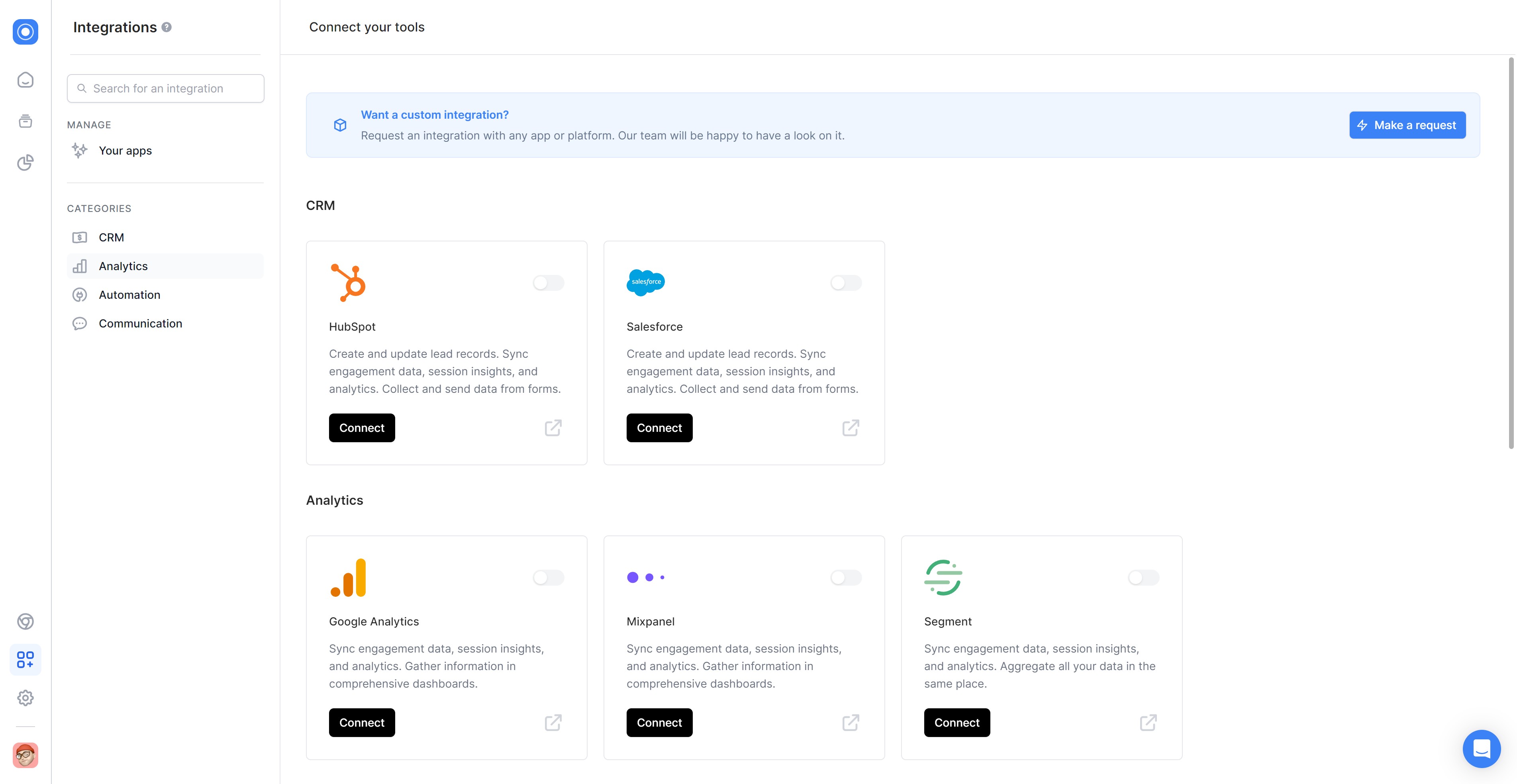
Task: Open Your apps under Manage
Action: point(125,151)
